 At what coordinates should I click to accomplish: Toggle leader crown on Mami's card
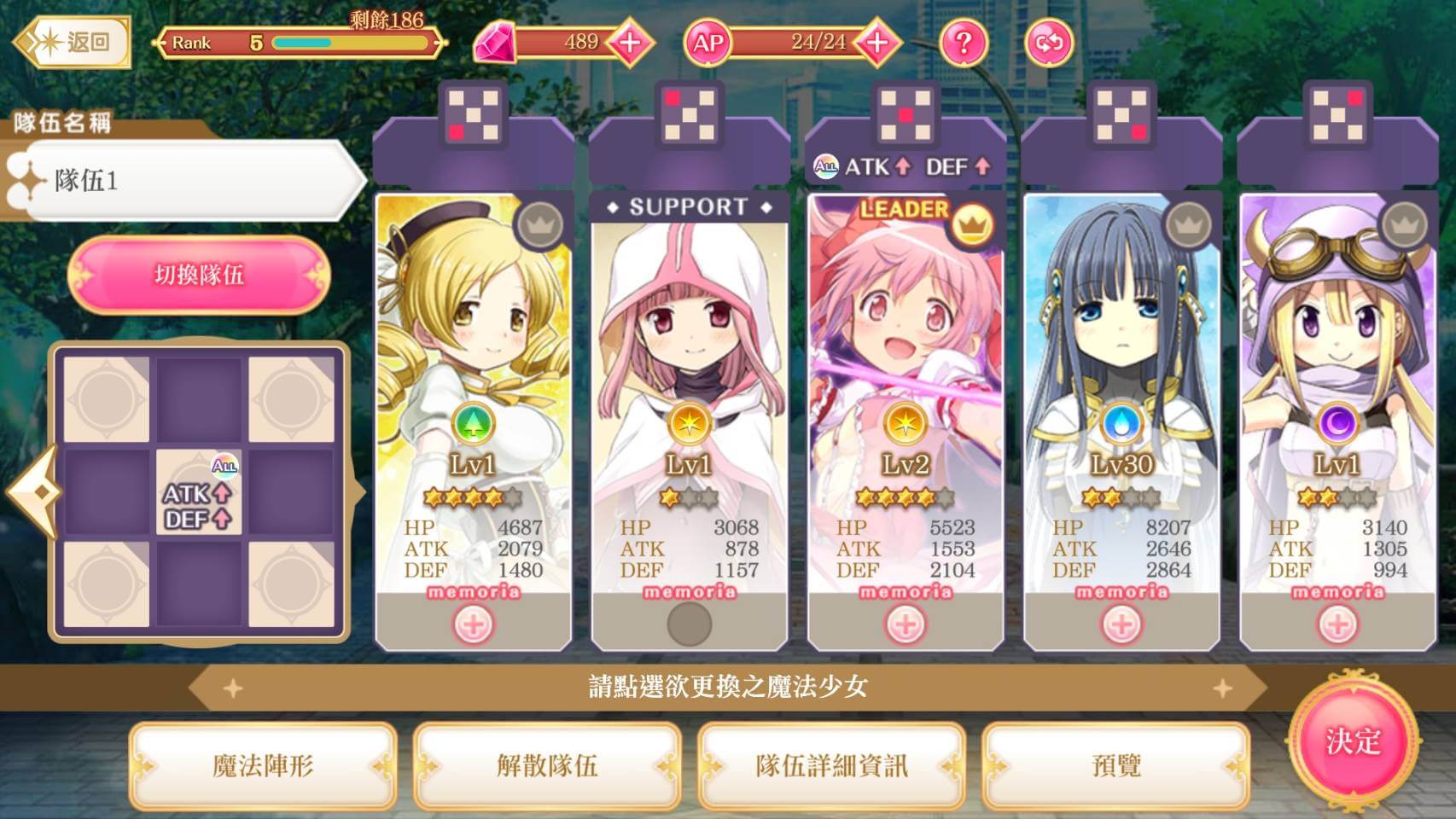click(539, 226)
